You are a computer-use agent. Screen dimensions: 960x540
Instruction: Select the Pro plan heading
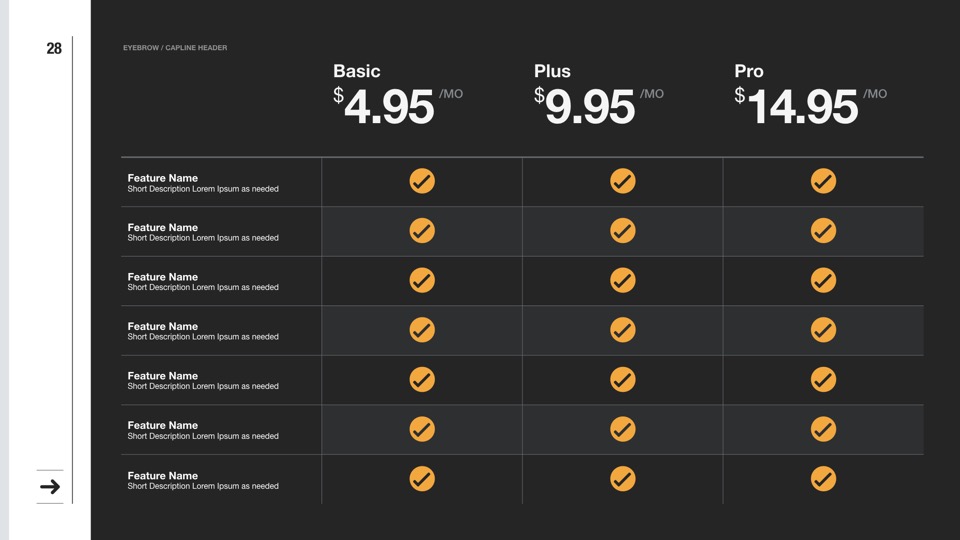[x=749, y=71]
